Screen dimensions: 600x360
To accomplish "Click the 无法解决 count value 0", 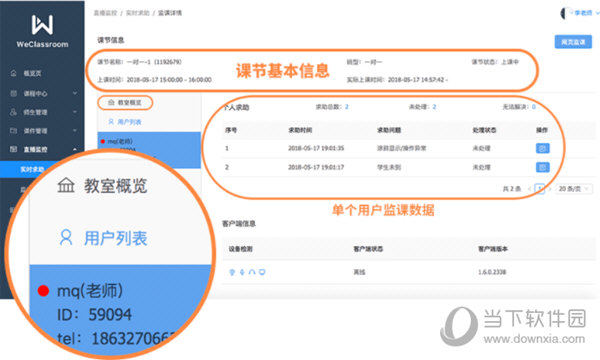I will [533, 107].
